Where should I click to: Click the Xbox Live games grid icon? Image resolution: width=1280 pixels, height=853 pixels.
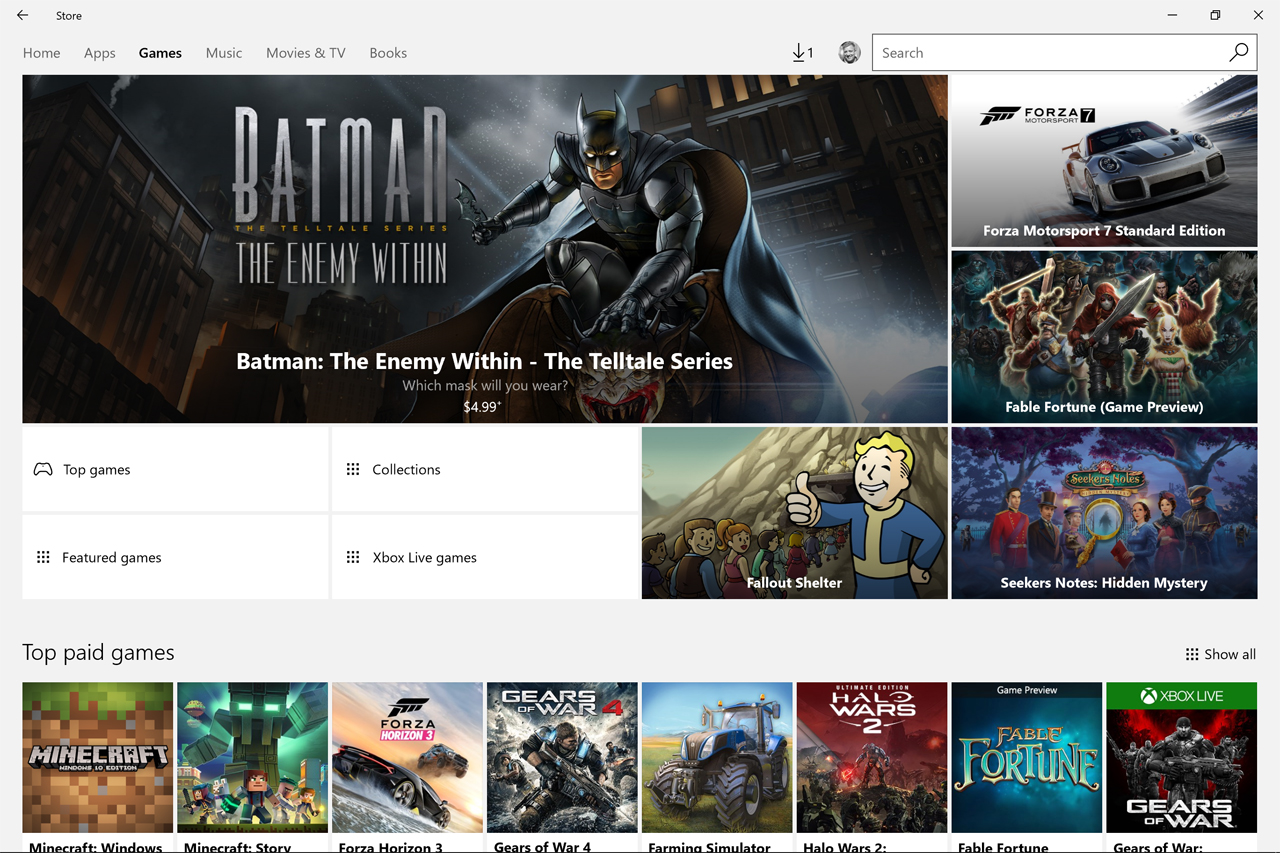[352, 557]
